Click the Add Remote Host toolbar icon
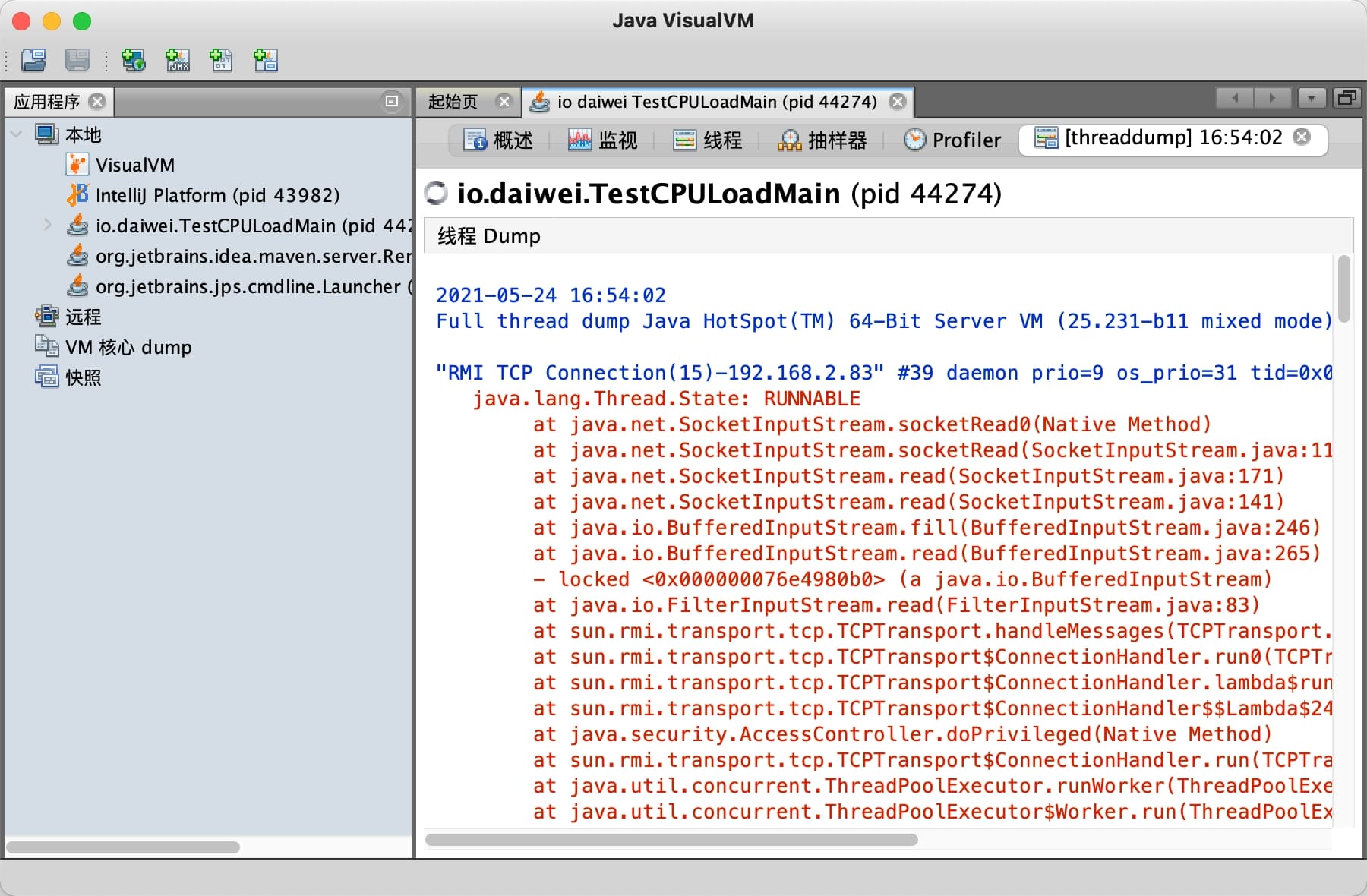1367x896 pixels. [x=134, y=59]
